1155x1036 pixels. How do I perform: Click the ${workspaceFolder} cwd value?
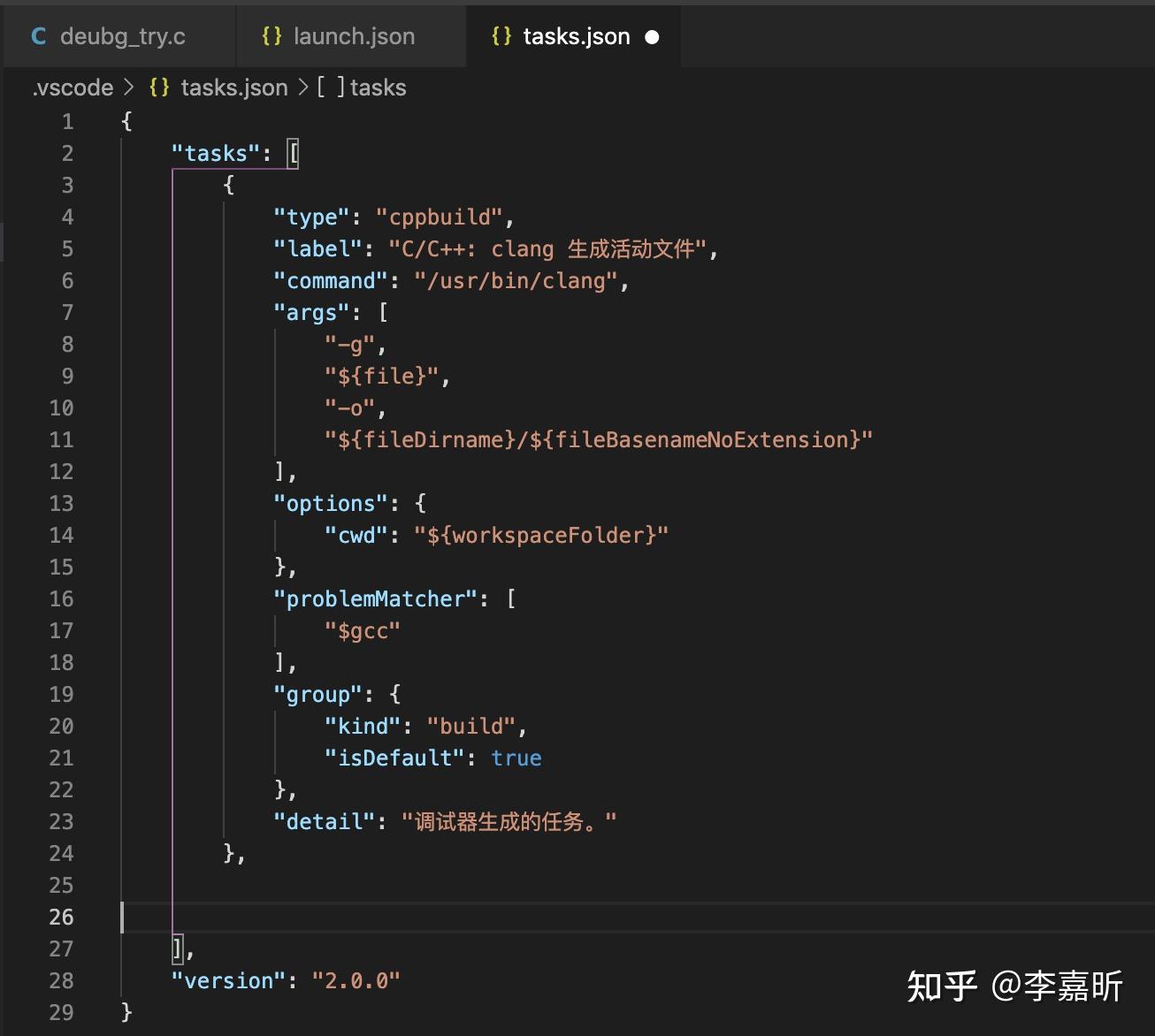[x=541, y=535]
